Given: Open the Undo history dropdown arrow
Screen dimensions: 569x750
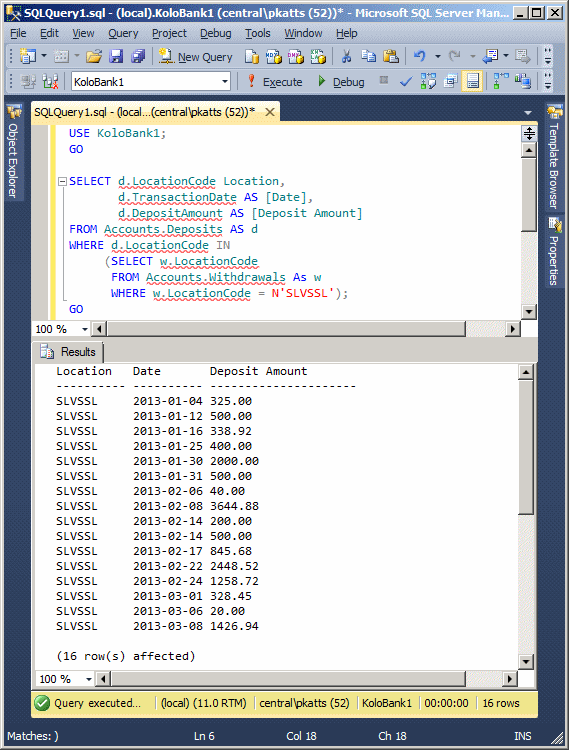Looking at the screenshot, I should pyautogui.click(x=438, y=57).
